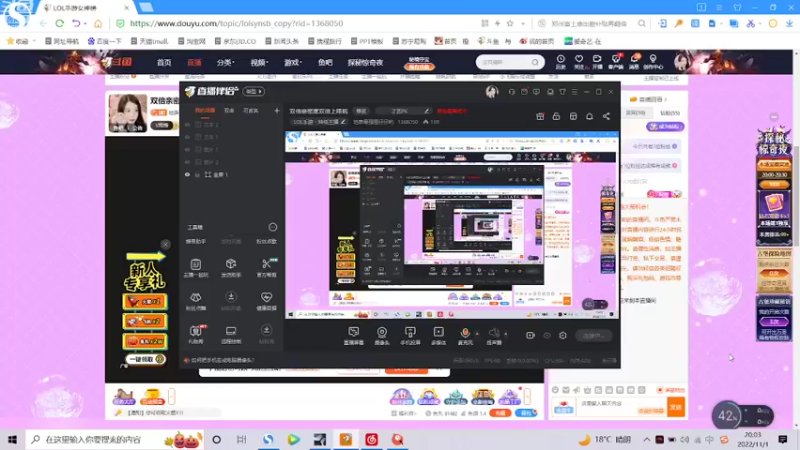Click the gift box icon in stream info bar
The height and width of the screenshot is (450, 800).
pyautogui.click(x=540, y=116)
